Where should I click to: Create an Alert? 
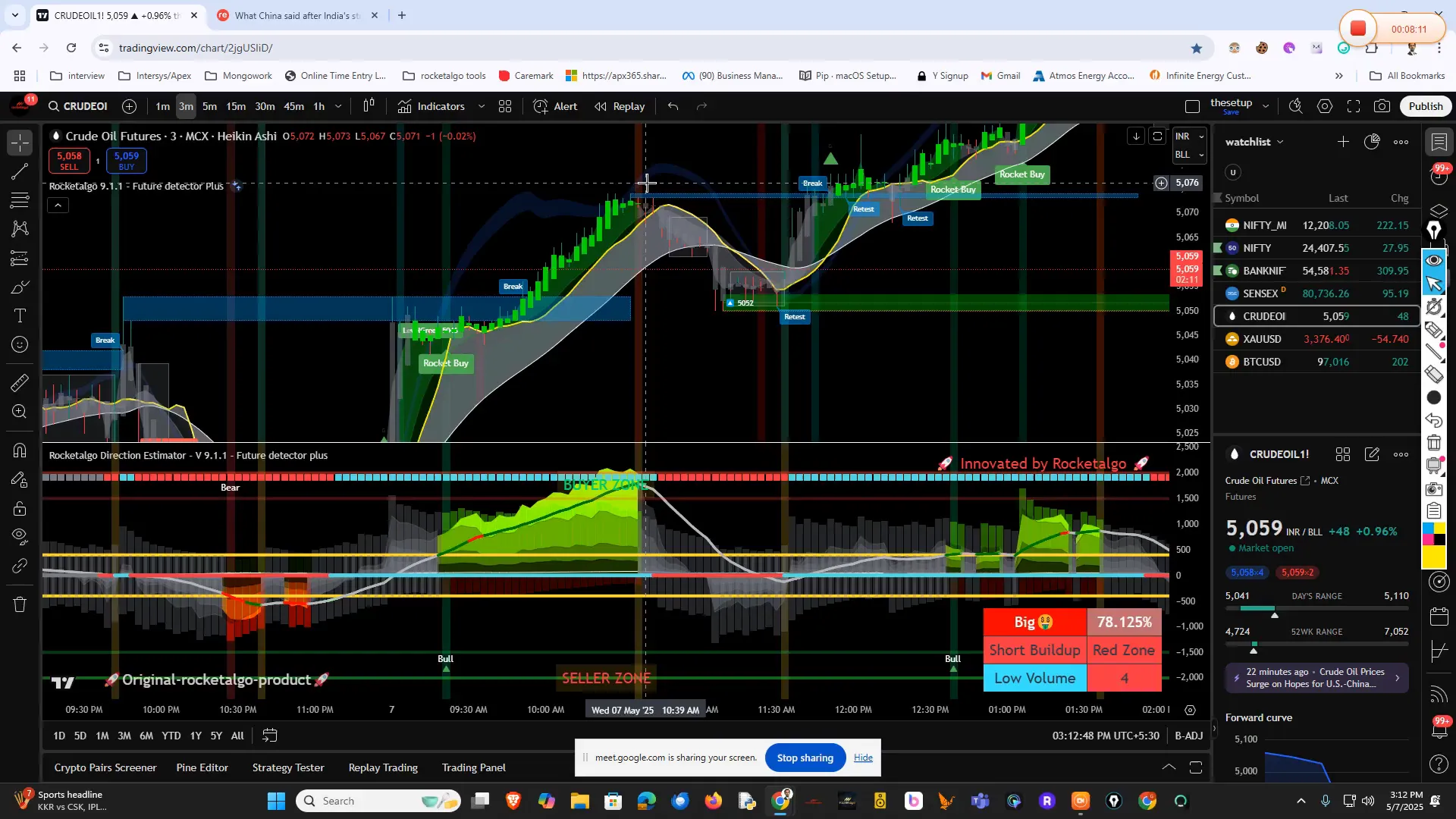pyautogui.click(x=556, y=106)
